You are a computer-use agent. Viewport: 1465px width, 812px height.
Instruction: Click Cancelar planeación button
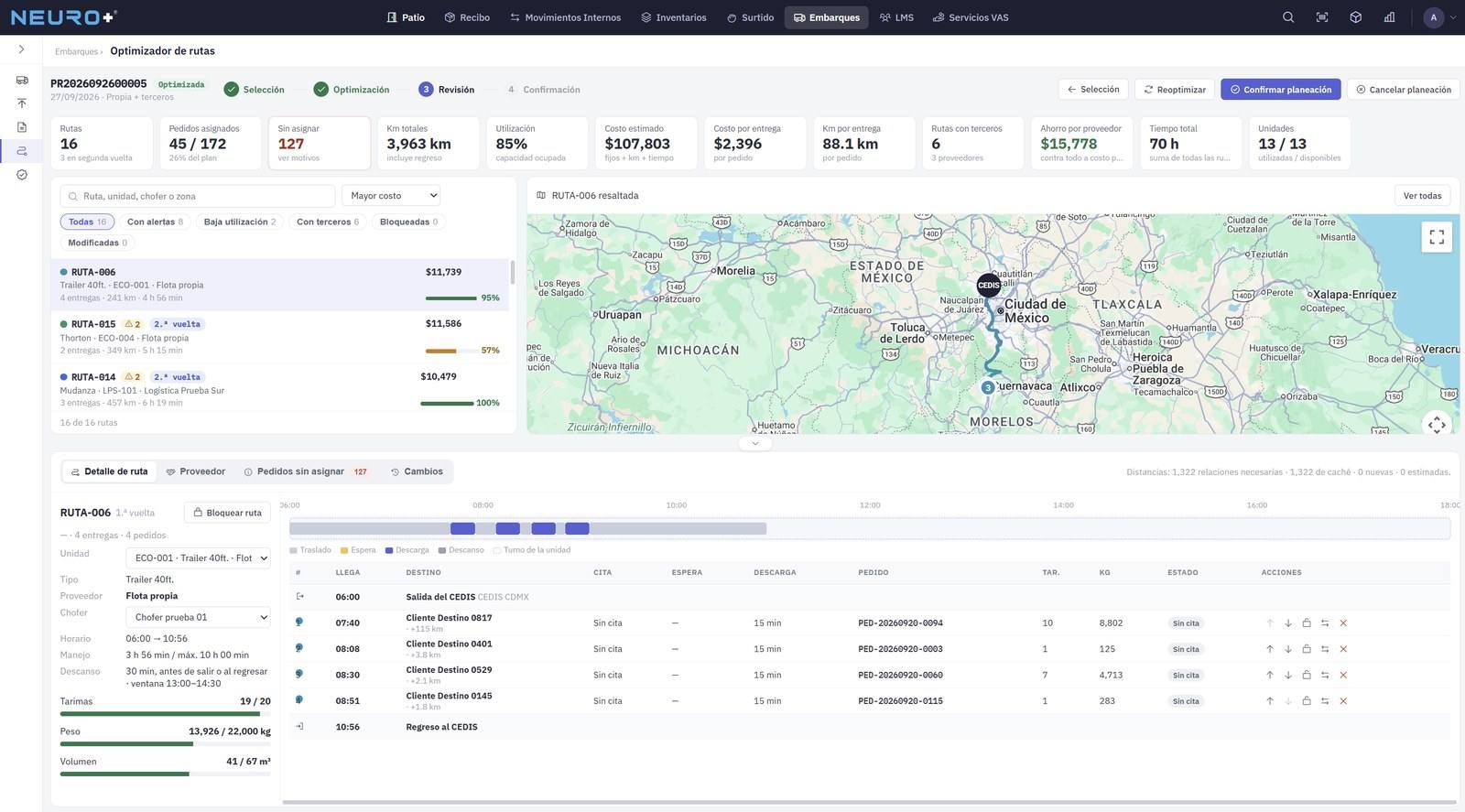1403,90
